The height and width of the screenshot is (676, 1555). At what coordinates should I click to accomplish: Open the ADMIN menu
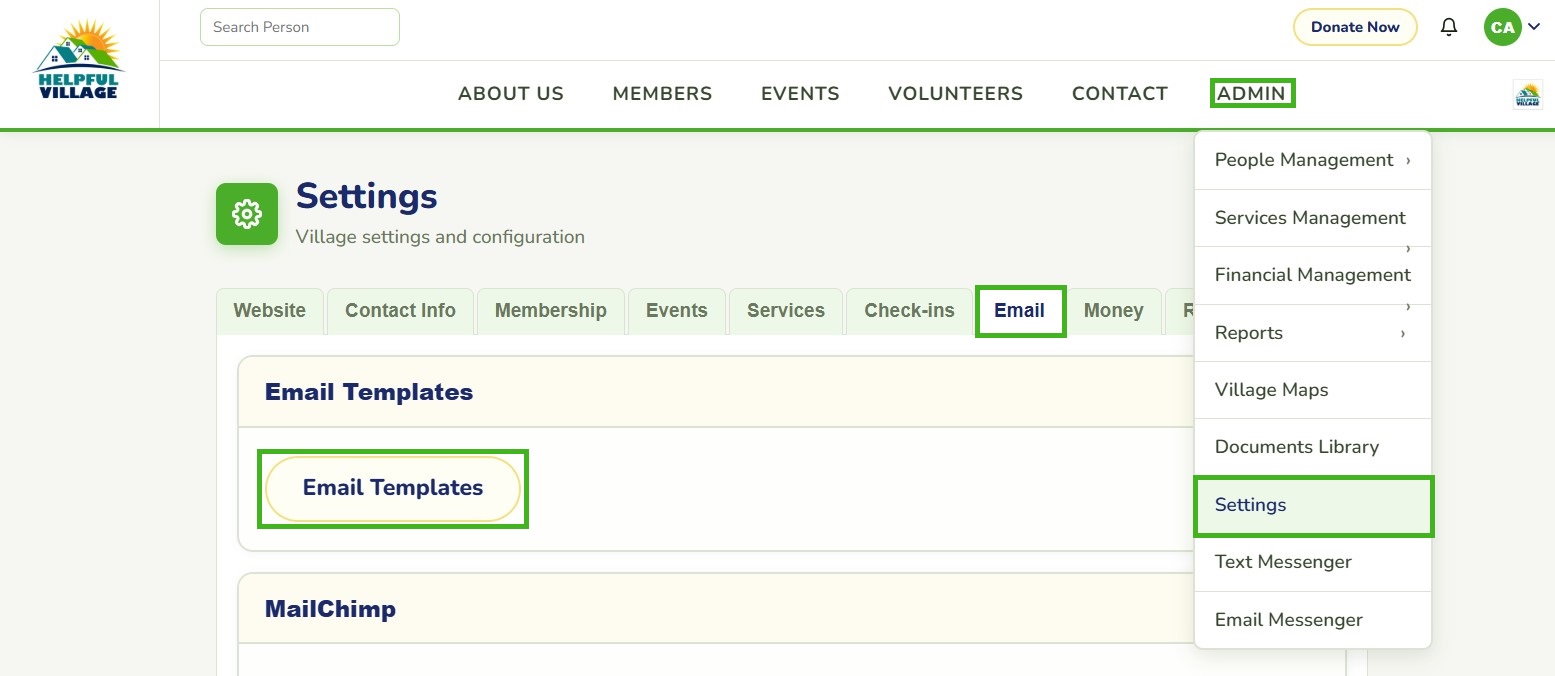1252,94
